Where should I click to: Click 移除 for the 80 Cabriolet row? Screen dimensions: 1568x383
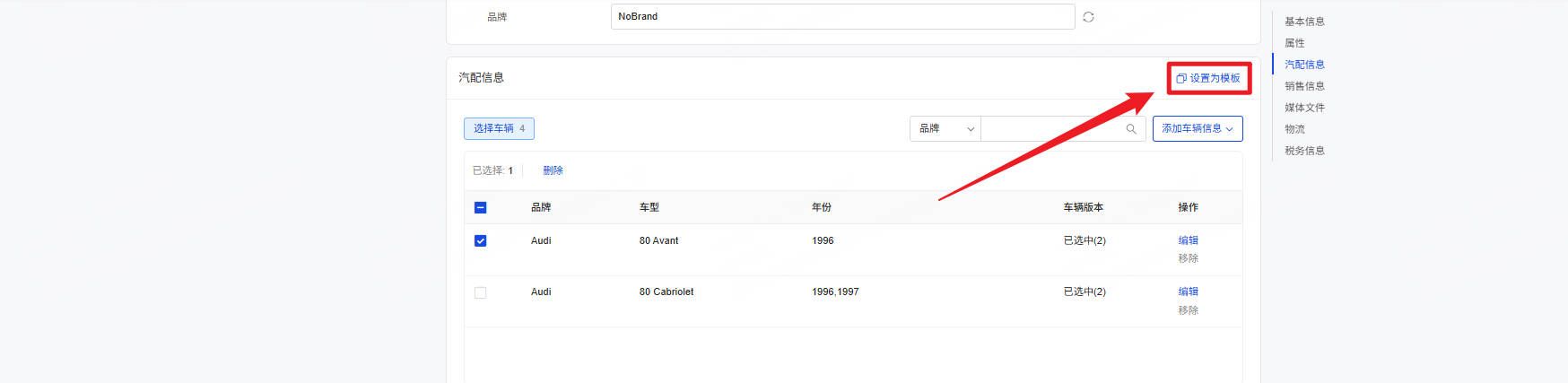point(1188,310)
